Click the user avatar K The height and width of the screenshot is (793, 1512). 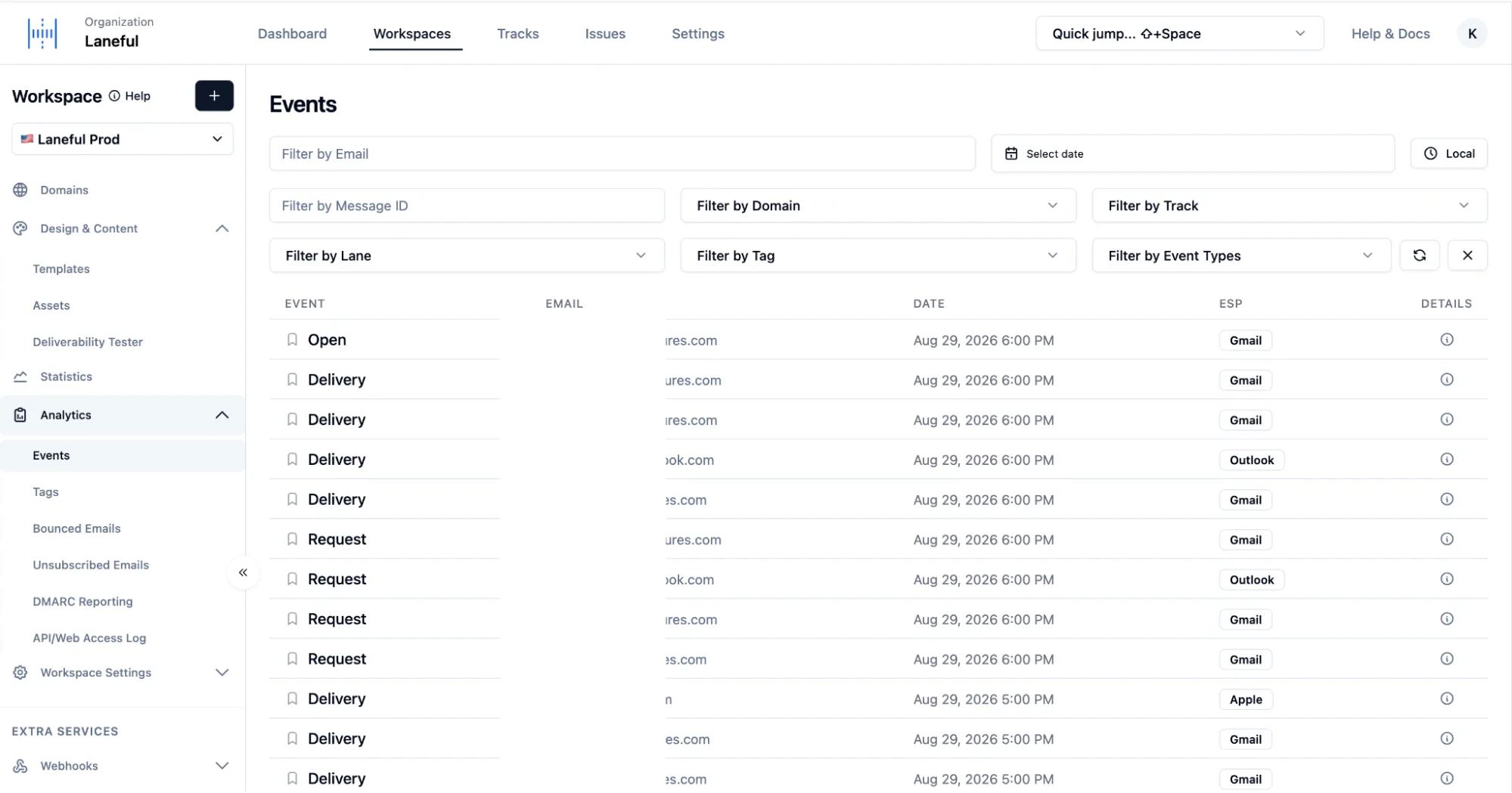(x=1472, y=33)
